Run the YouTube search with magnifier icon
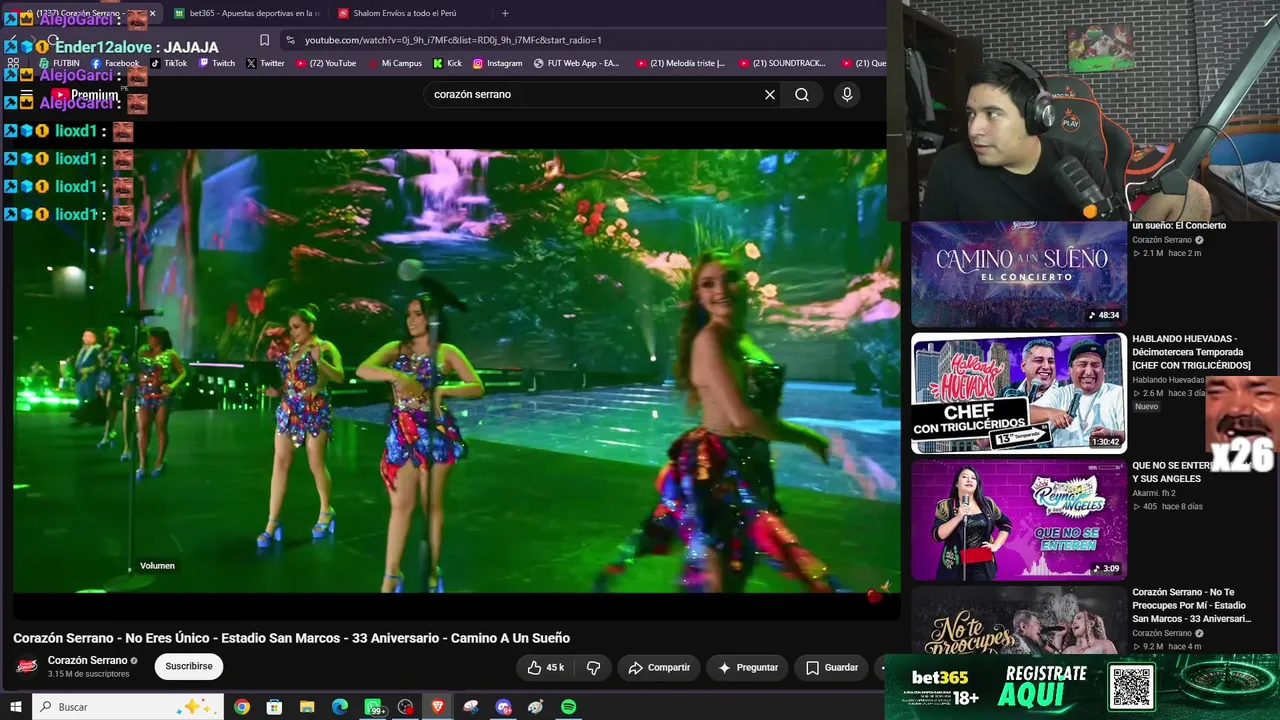This screenshot has height=720, width=1280. [802, 95]
